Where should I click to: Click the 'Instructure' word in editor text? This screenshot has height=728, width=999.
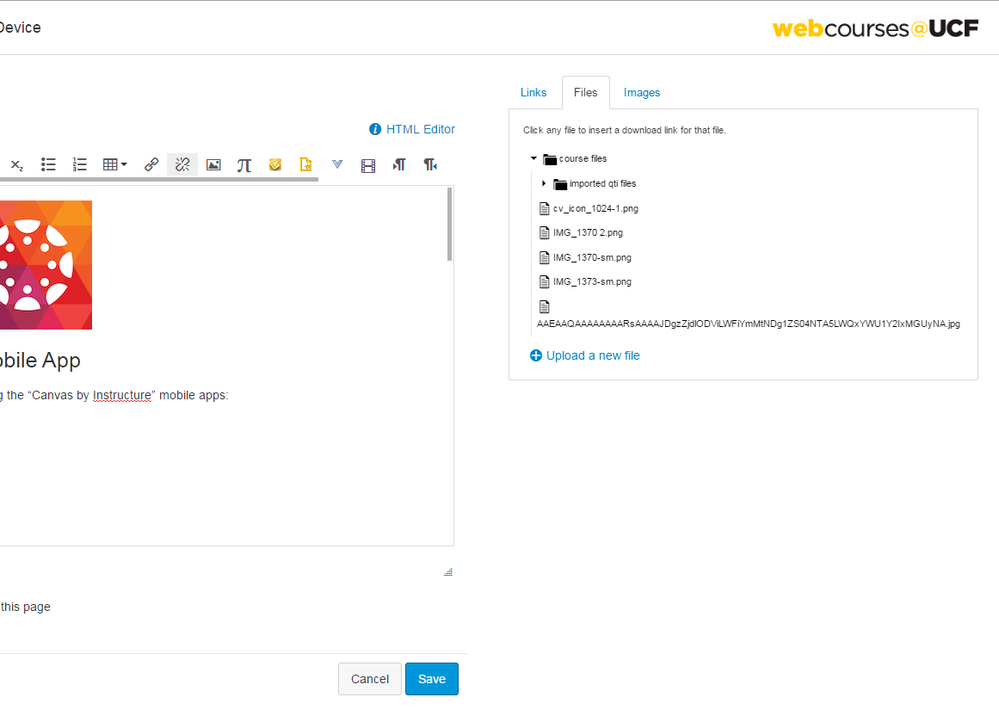tap(122, 395)
